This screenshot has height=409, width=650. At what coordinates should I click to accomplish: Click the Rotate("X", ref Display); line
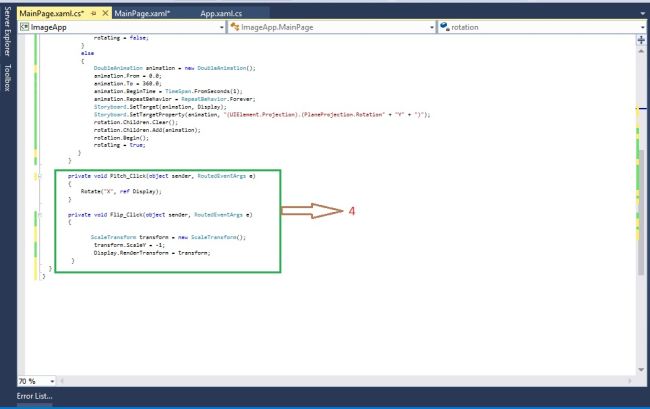click(x=121, y=191)
